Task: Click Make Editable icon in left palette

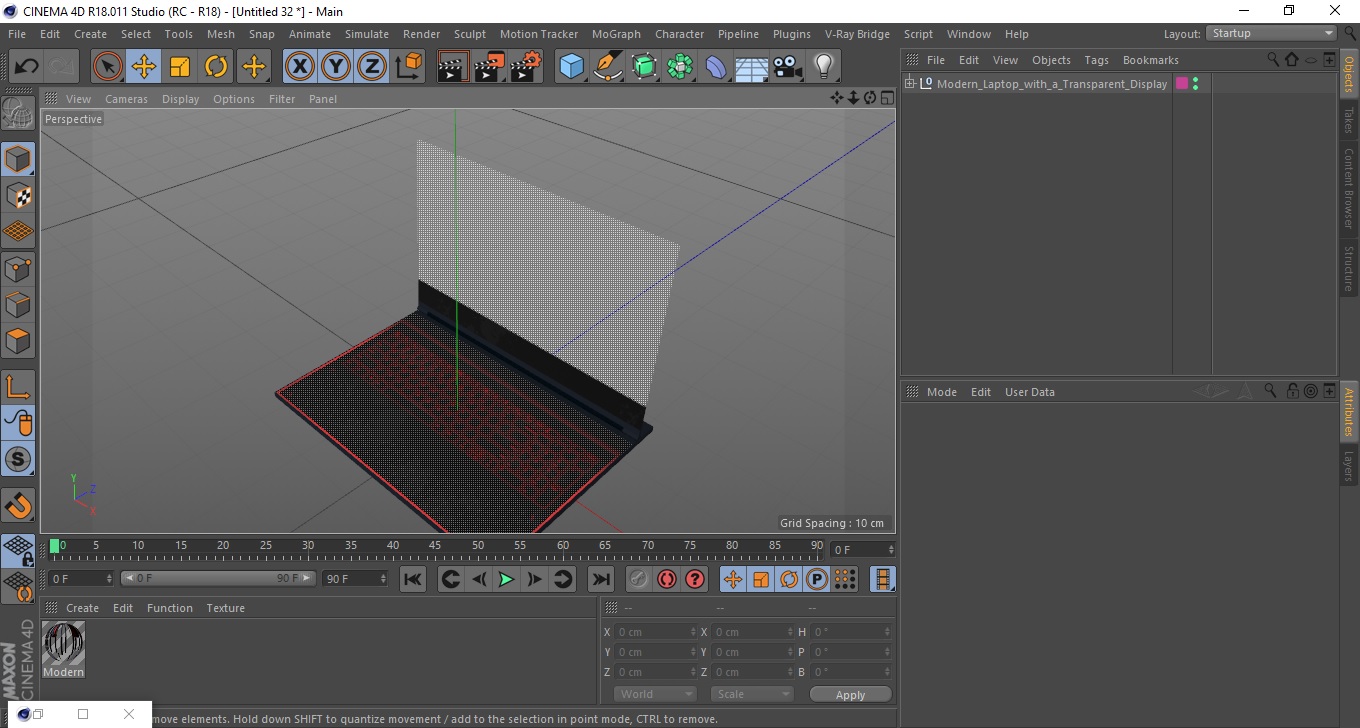Action: 18,113
